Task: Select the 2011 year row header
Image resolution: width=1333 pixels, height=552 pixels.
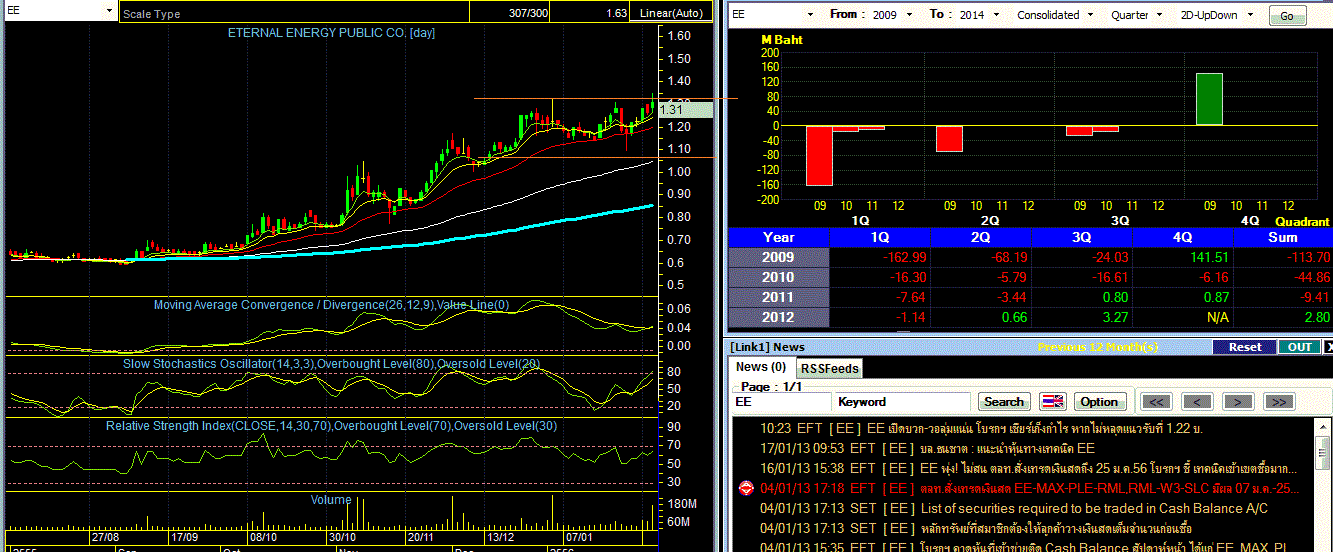Action: (x=779, y=297)
